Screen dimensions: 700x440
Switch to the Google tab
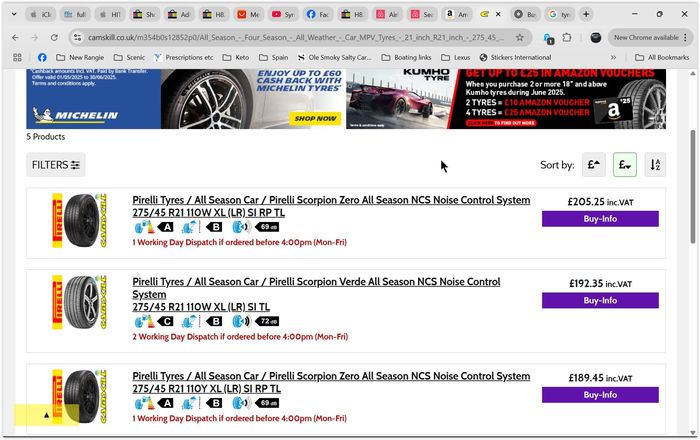click(x=559, y=14)
